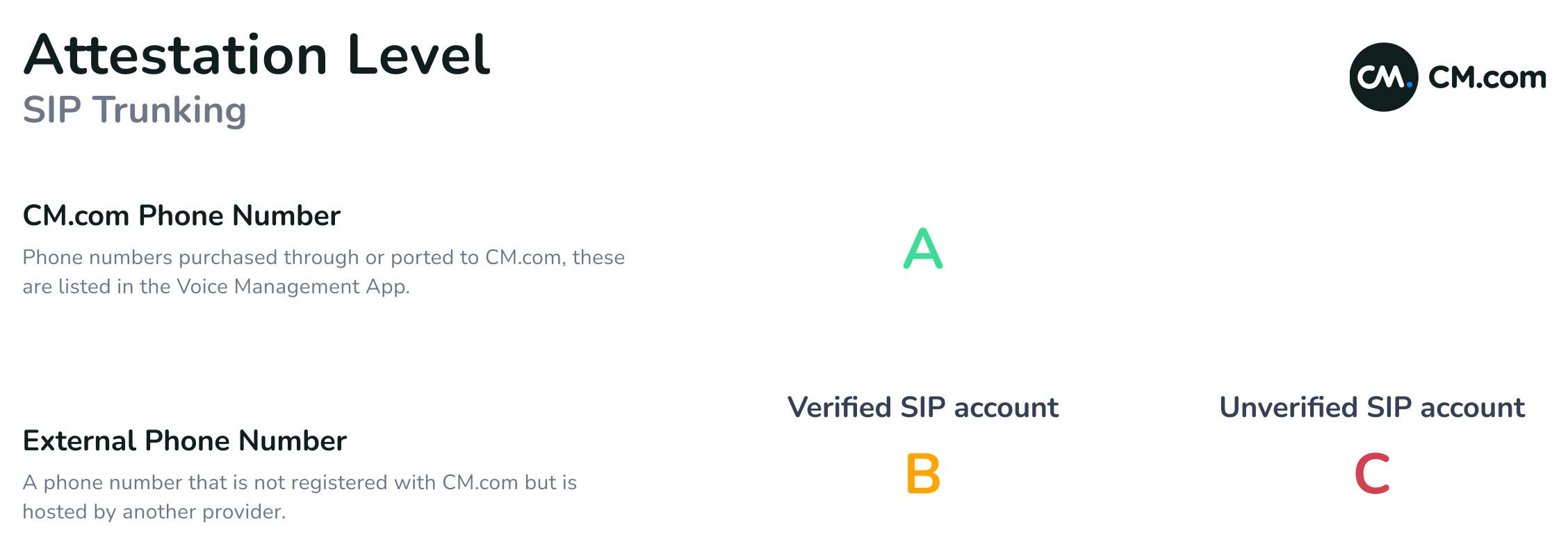Screen dimensions: 1568x549
Task: Select the "Verified SIP account" column label
Action: [922, 407]
